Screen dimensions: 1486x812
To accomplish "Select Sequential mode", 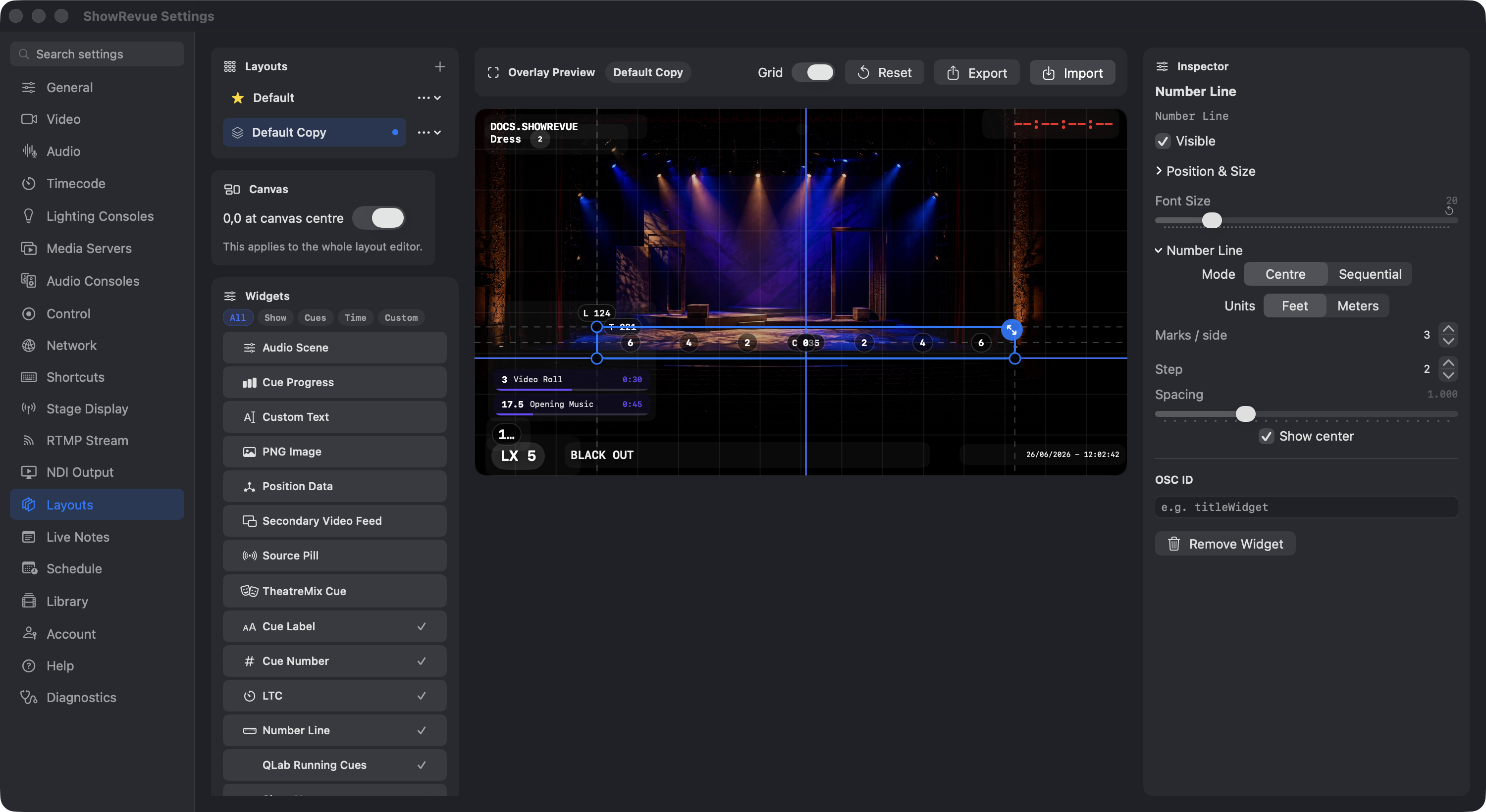I will [x=1370, y=274].
